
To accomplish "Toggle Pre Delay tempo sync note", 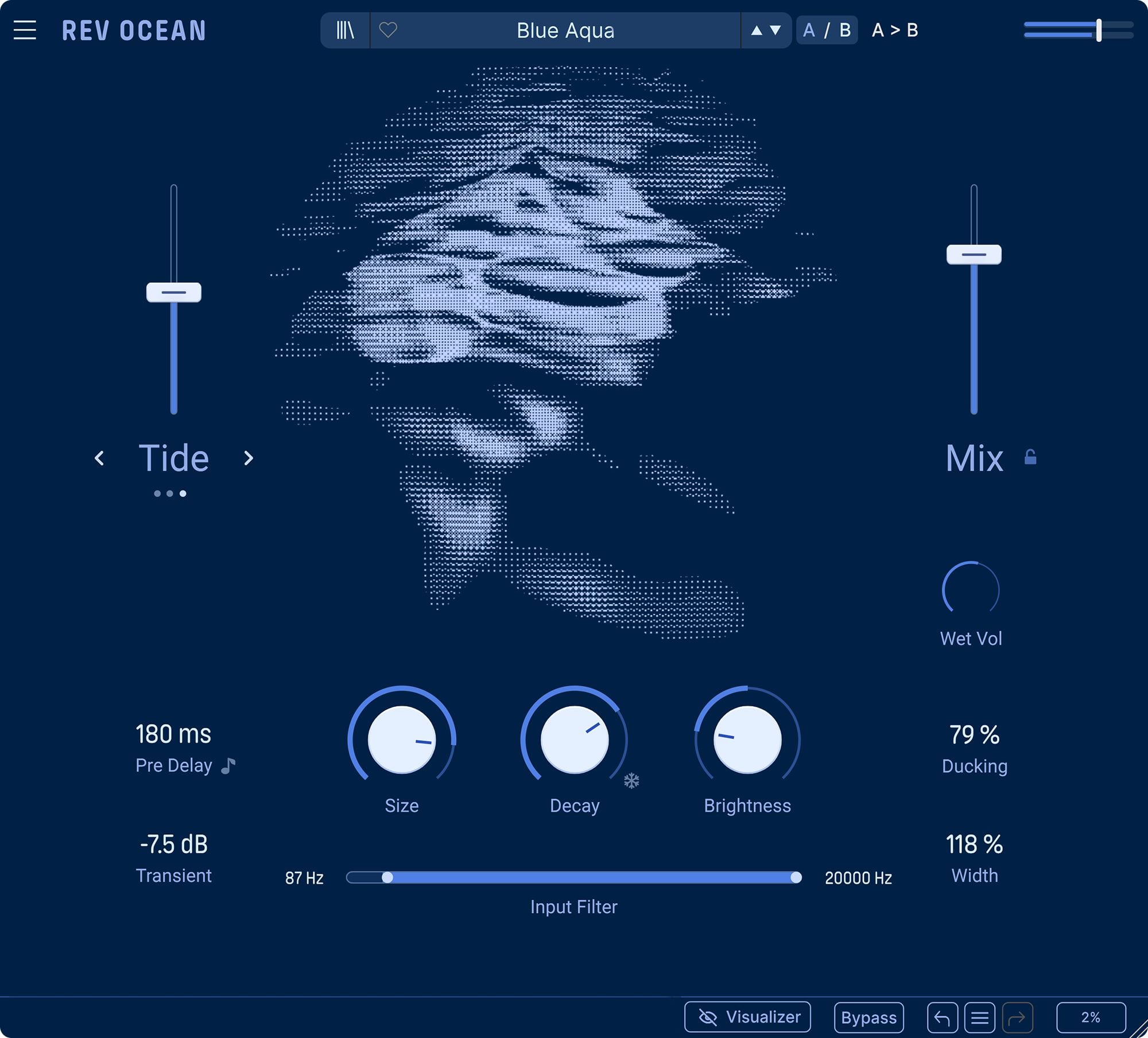I will pos(228,765).
